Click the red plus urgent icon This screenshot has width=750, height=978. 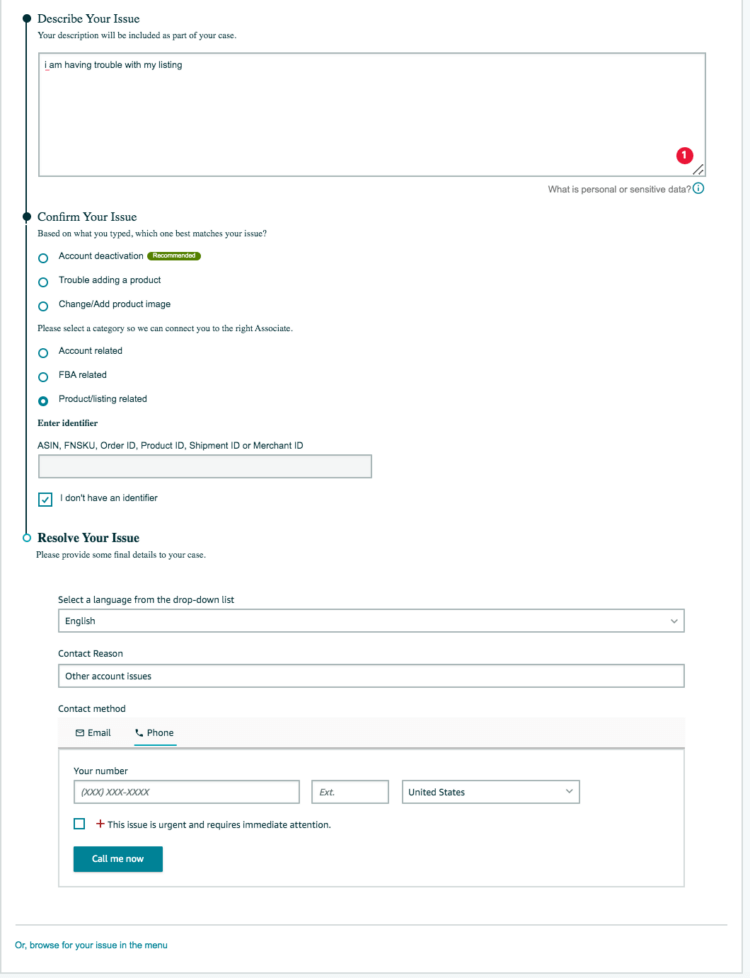pos(100,824)
